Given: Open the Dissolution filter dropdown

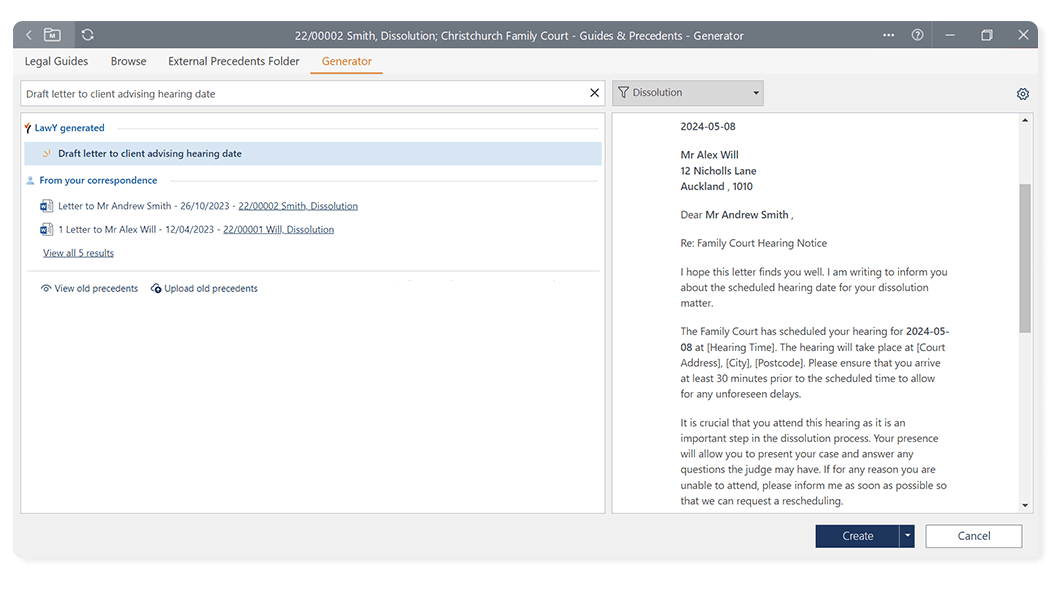Looking at the screenshot, I should 688,93.
